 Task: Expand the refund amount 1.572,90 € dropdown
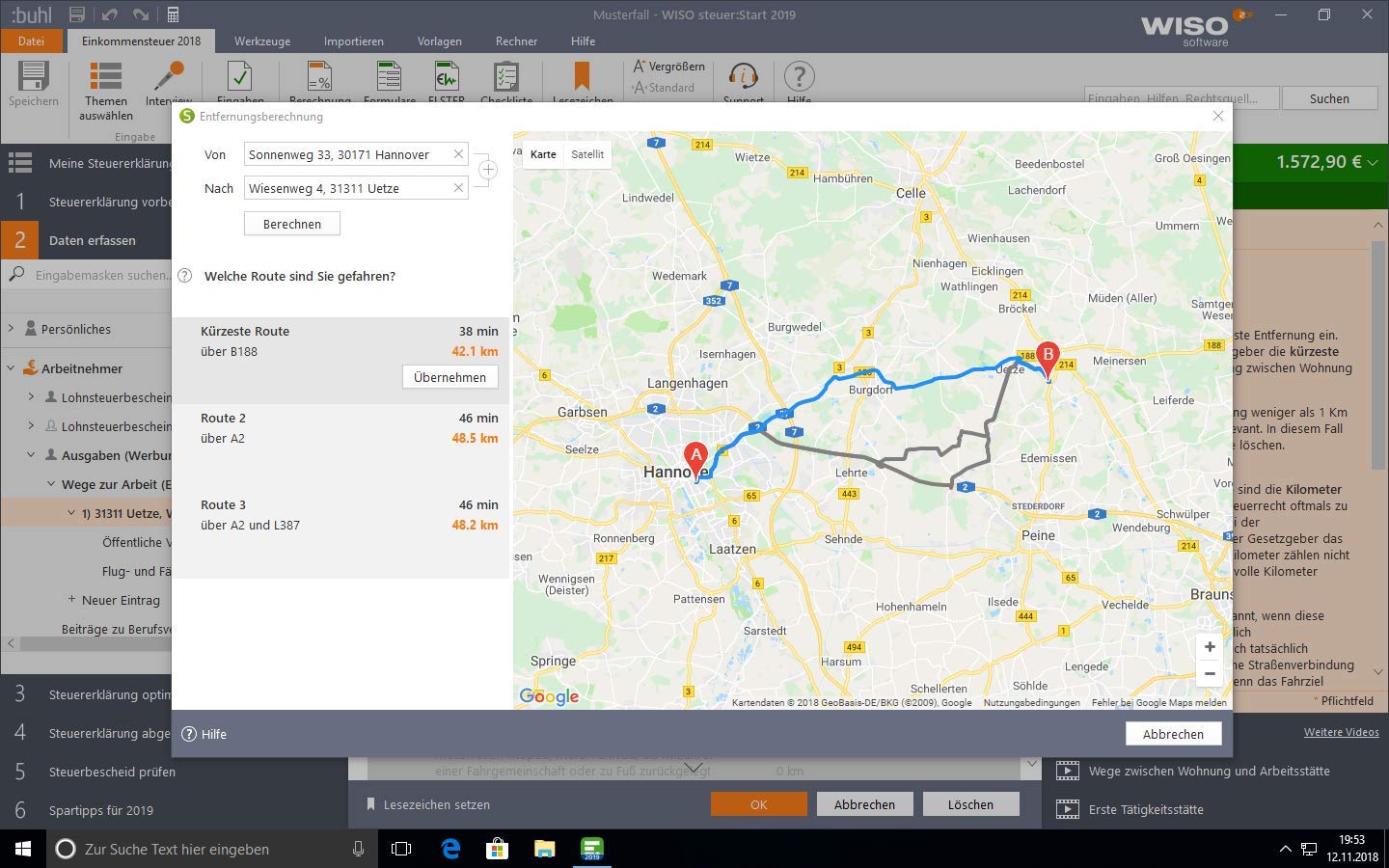(x=1373, y=162)
